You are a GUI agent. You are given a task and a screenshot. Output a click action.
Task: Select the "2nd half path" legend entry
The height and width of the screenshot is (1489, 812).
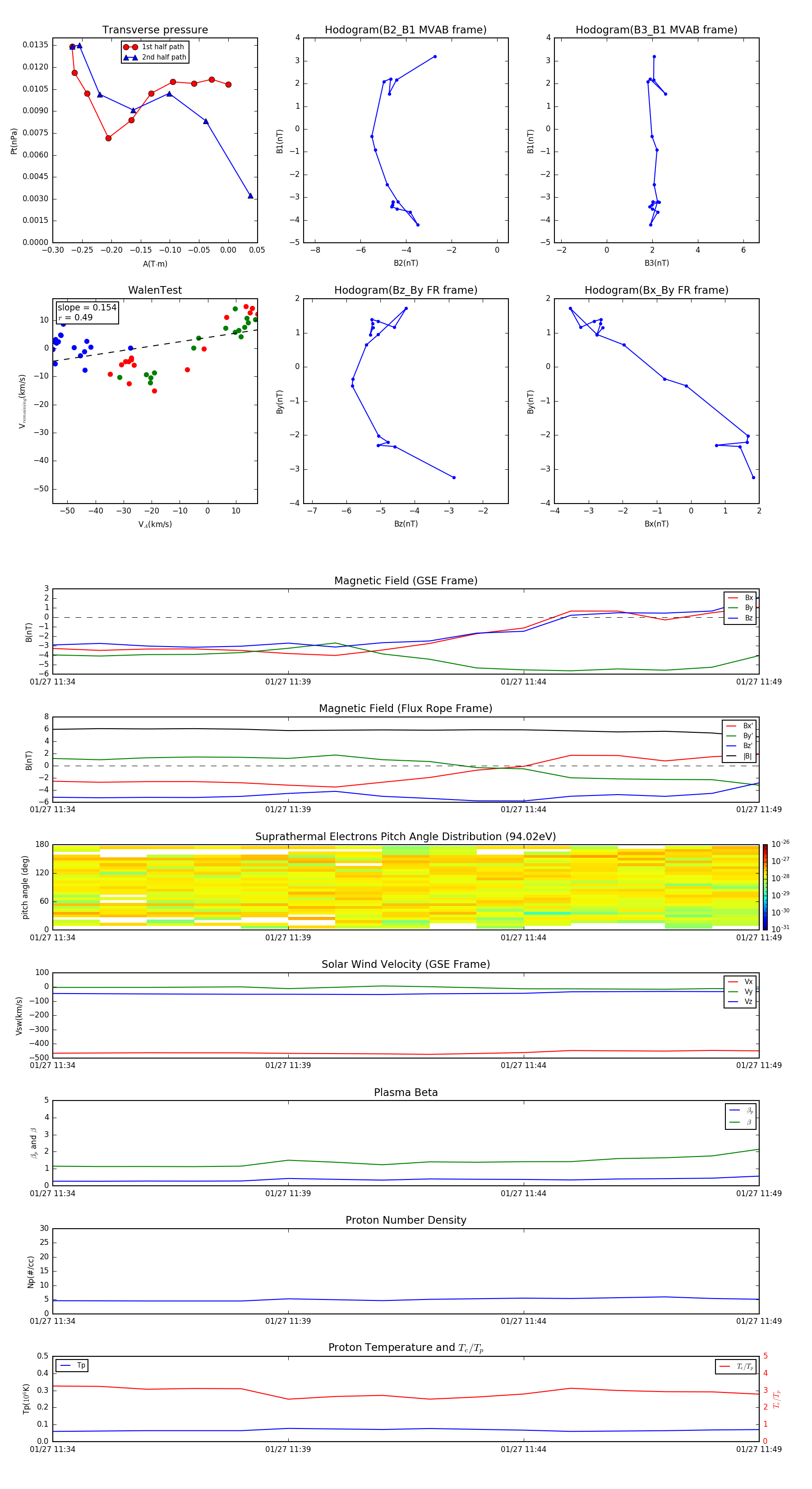tap(155, 57)
